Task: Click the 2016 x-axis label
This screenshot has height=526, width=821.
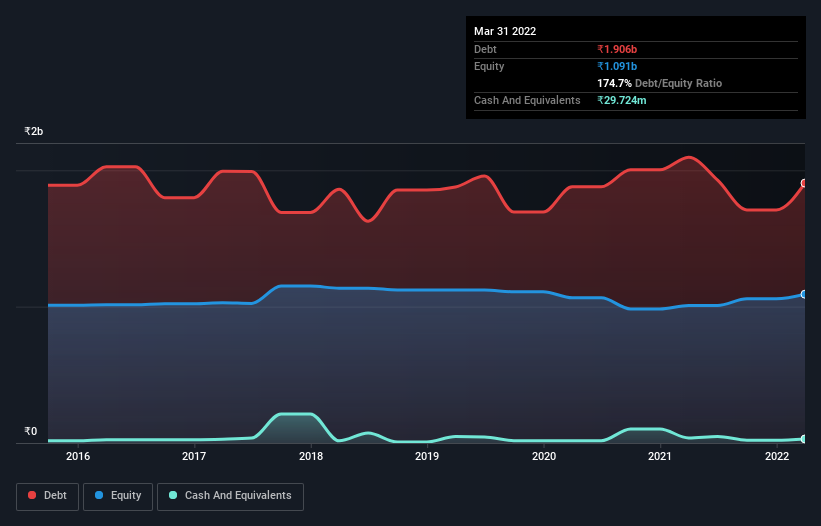Action: tap(78, 456)
